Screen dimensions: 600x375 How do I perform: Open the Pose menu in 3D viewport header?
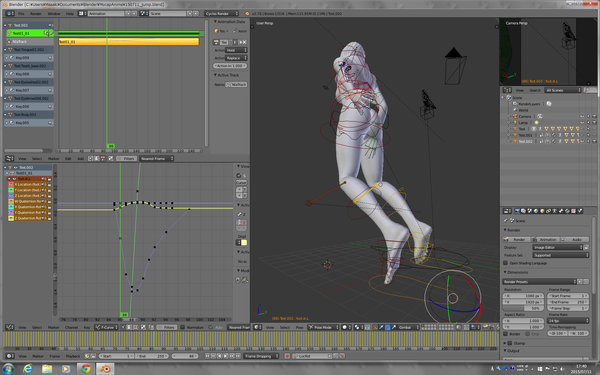coord(300,328)
